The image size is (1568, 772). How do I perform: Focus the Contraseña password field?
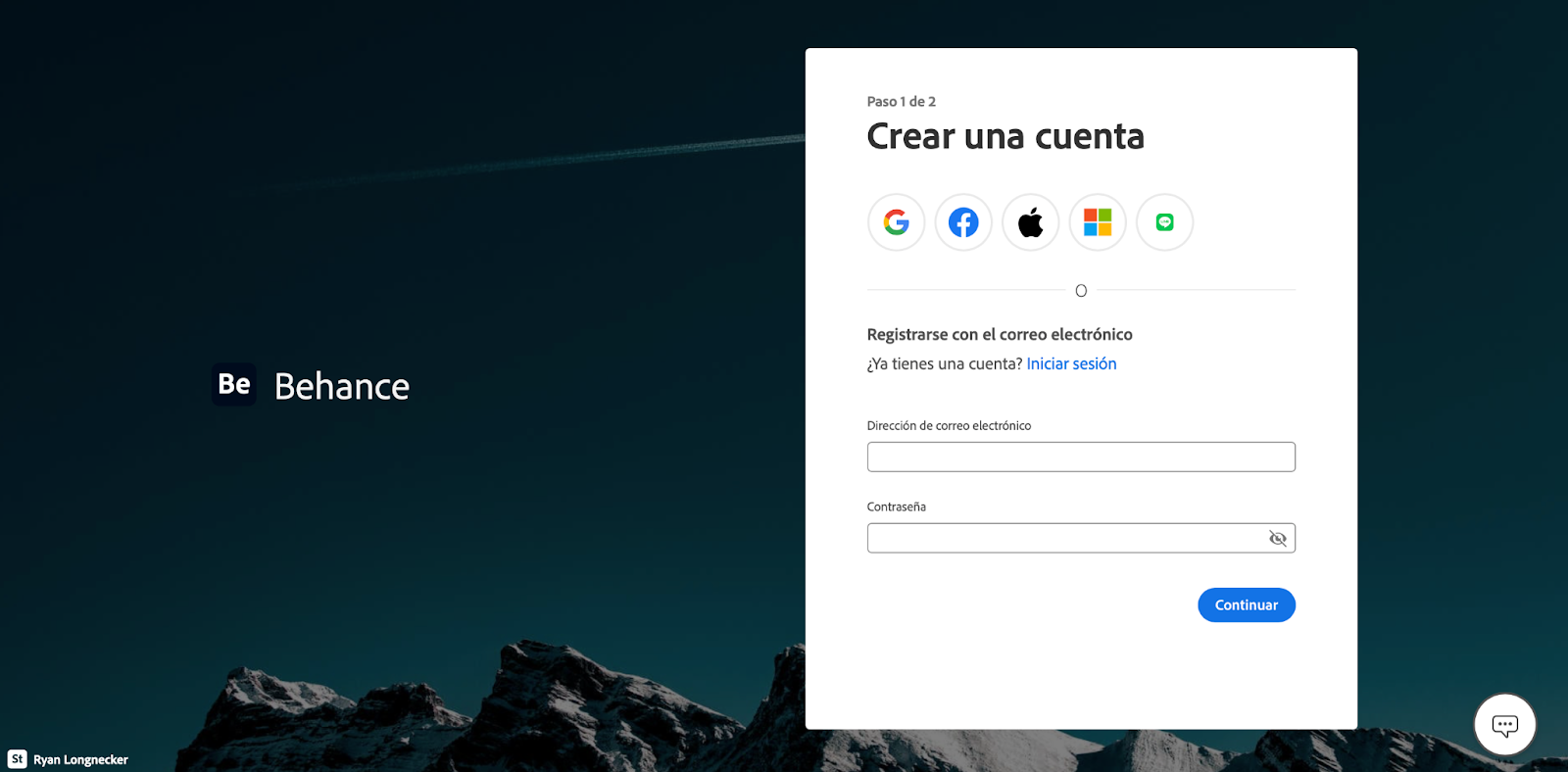(x=1081, y=538)
